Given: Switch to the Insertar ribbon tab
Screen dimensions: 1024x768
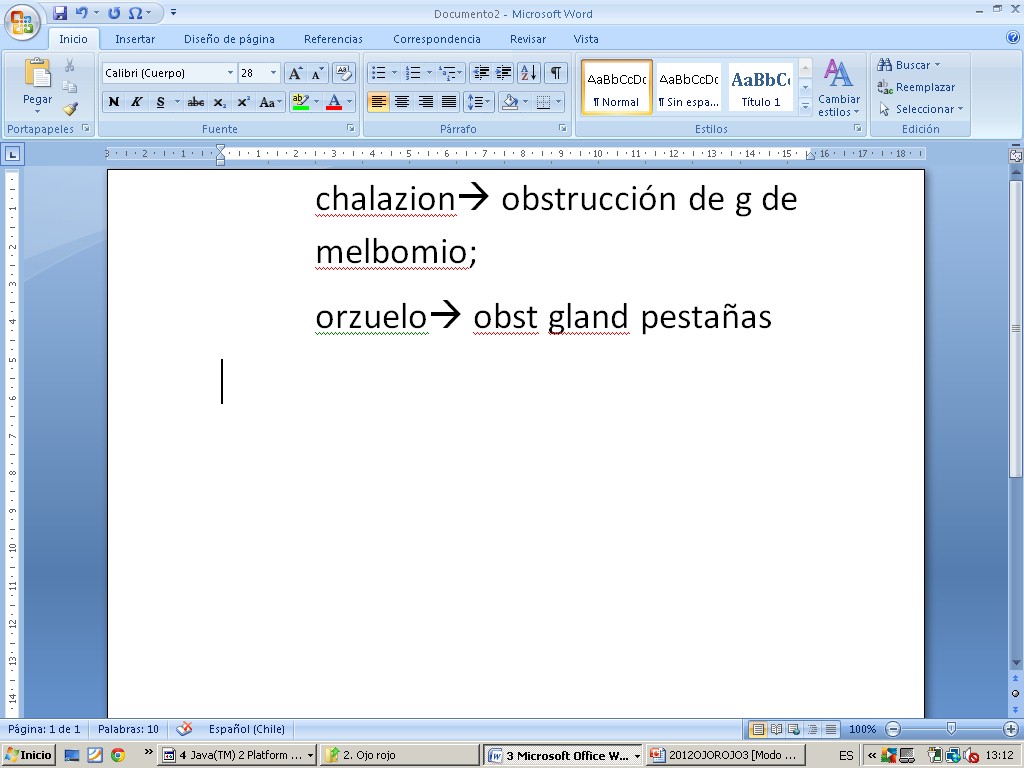Looking at the screenshot, I should pos(135,39).
